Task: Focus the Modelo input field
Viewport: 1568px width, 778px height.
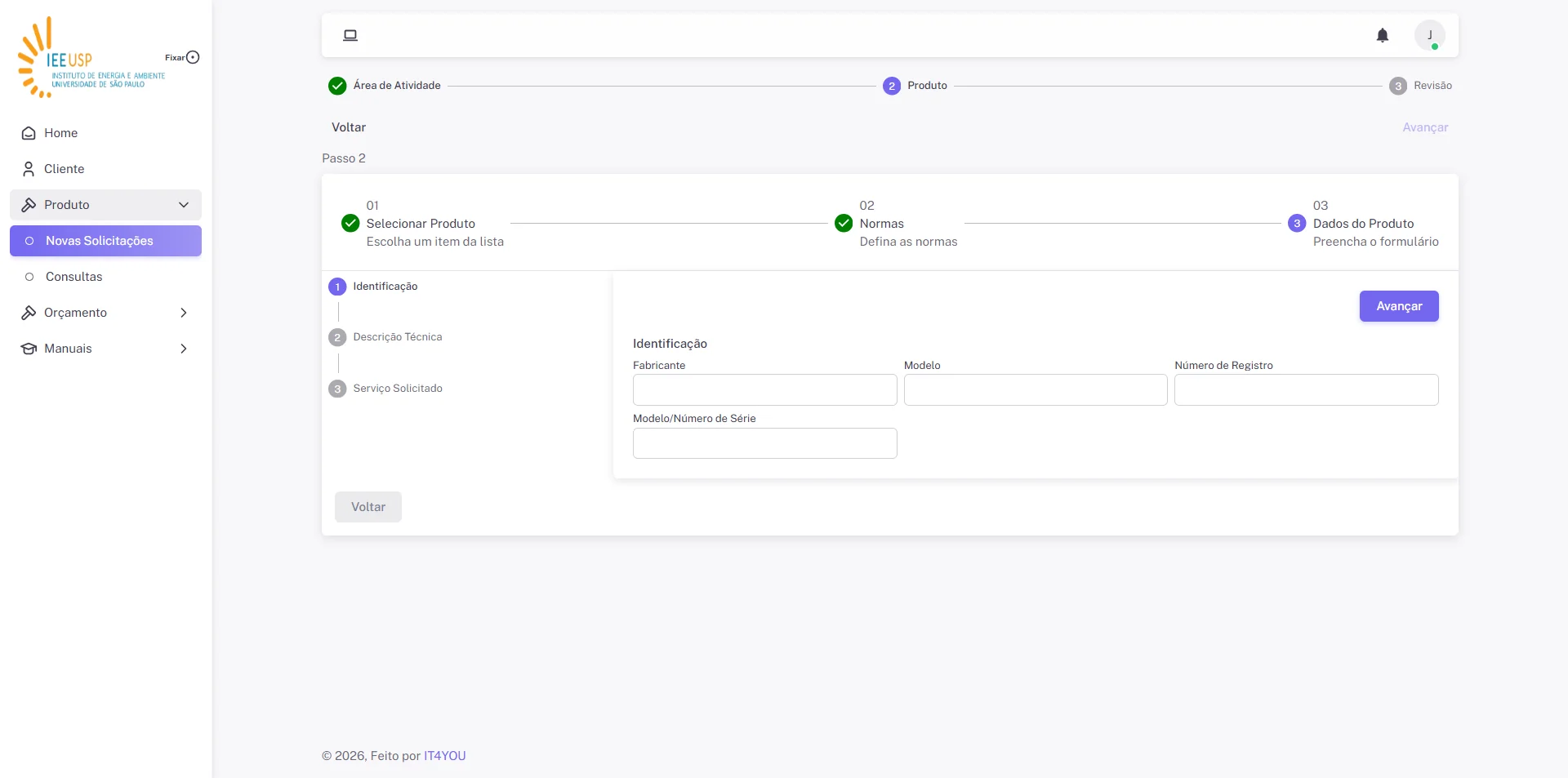Action: [1036, 389]
